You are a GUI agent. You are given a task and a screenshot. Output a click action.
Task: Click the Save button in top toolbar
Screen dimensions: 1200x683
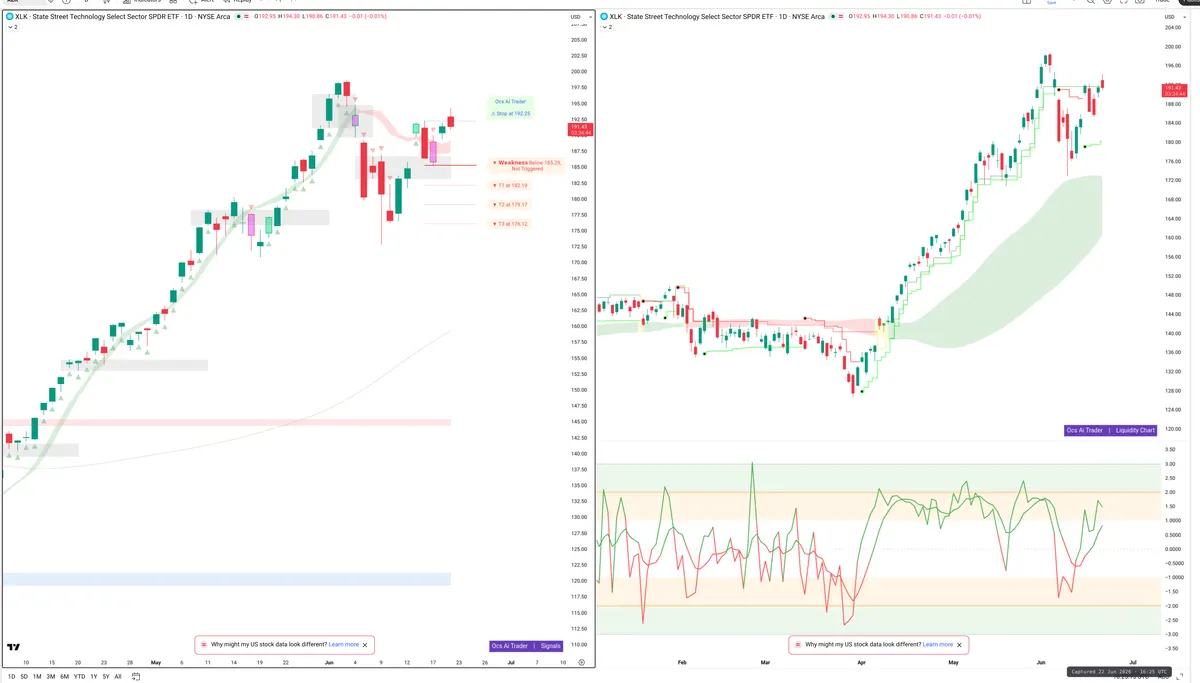pyautogui.click(x=1051, y=3)
